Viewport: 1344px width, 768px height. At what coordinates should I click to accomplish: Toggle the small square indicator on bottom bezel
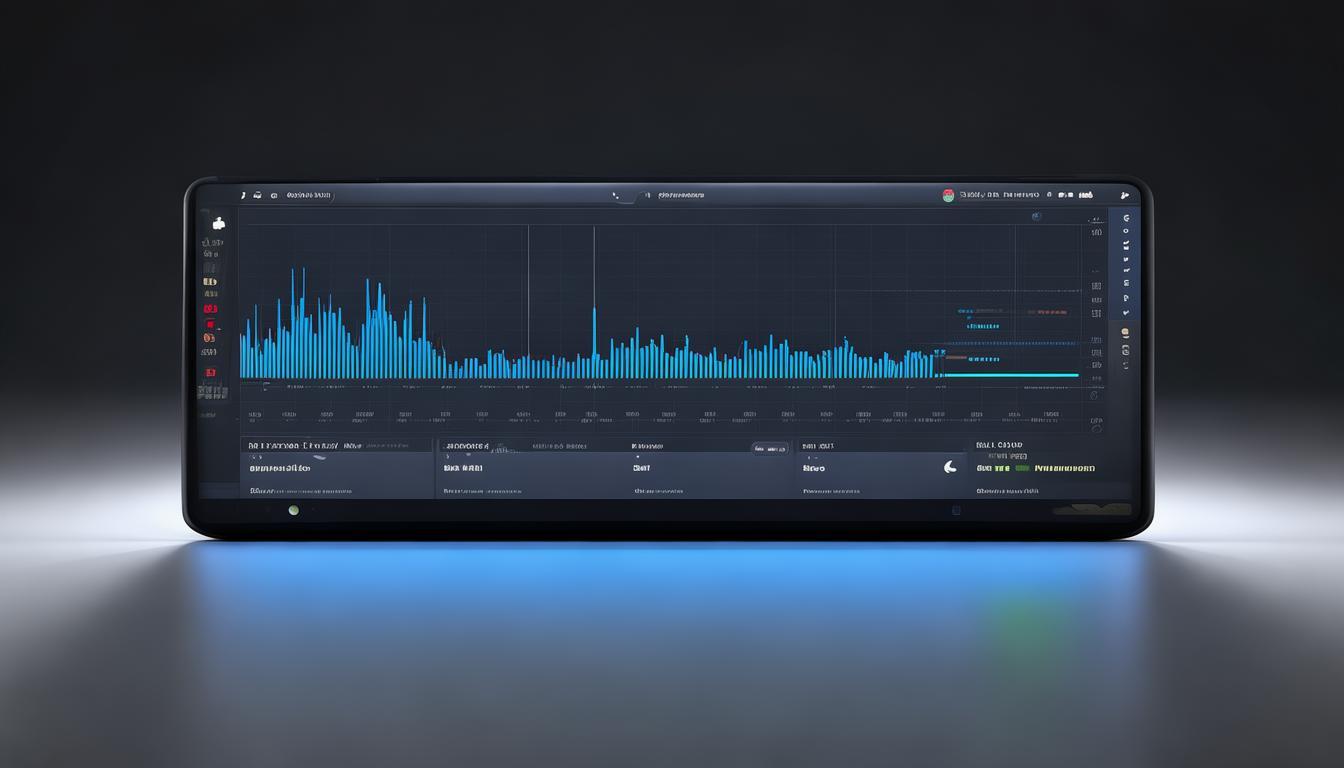click(956, 510)
